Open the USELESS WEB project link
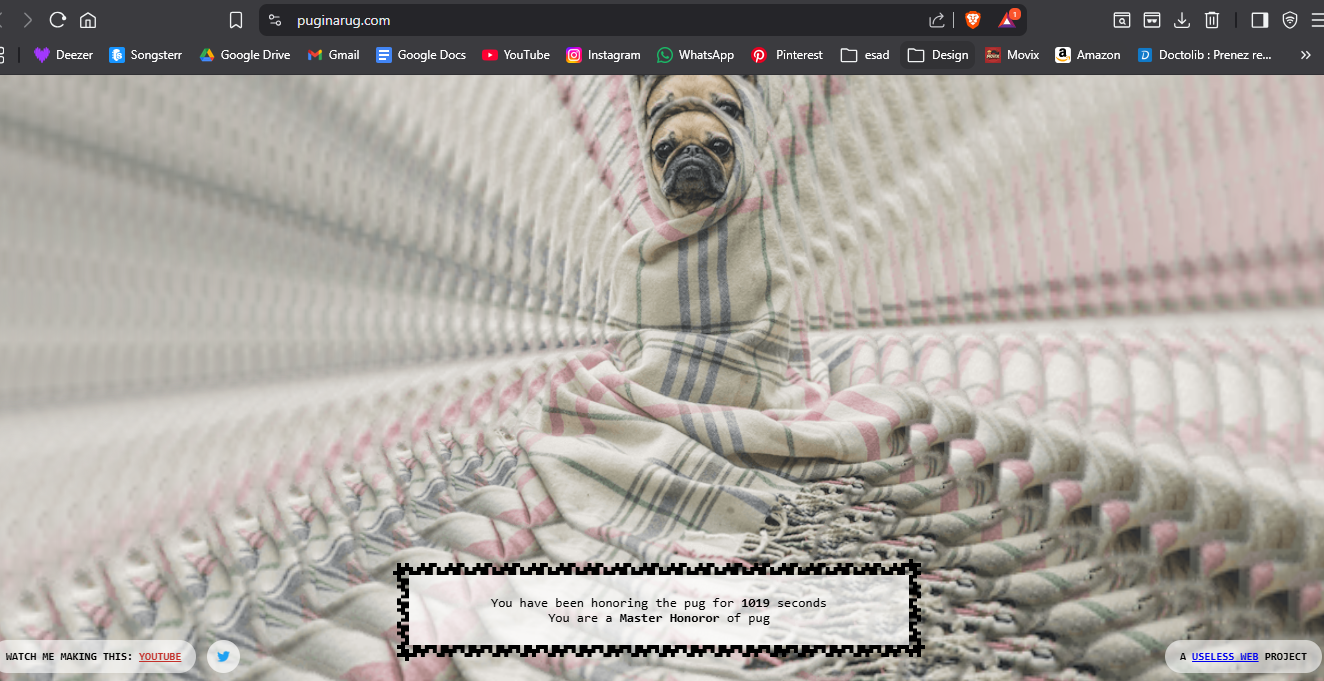Viewport: 1324px width, 681px height. (x=1225, y=657)
